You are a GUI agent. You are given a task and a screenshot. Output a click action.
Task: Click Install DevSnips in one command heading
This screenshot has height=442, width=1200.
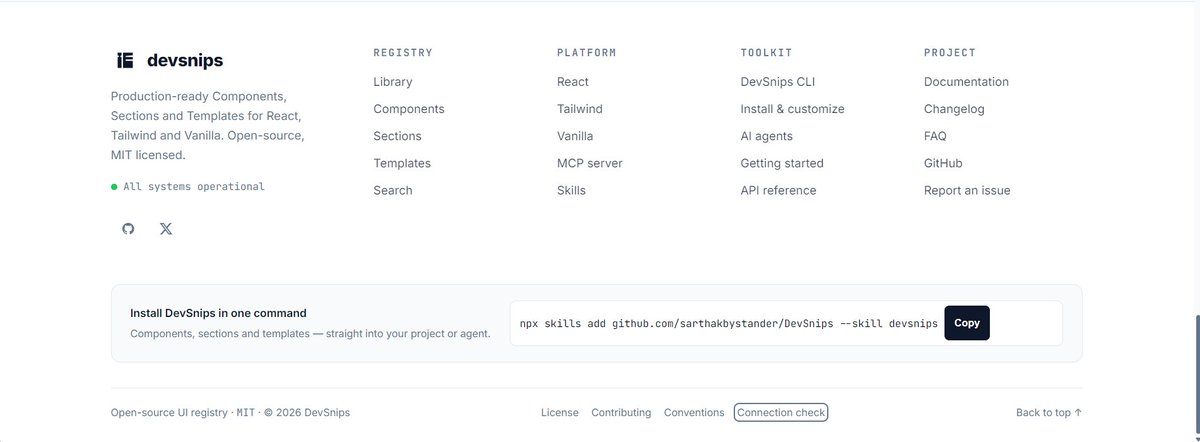tap(218, 313)
